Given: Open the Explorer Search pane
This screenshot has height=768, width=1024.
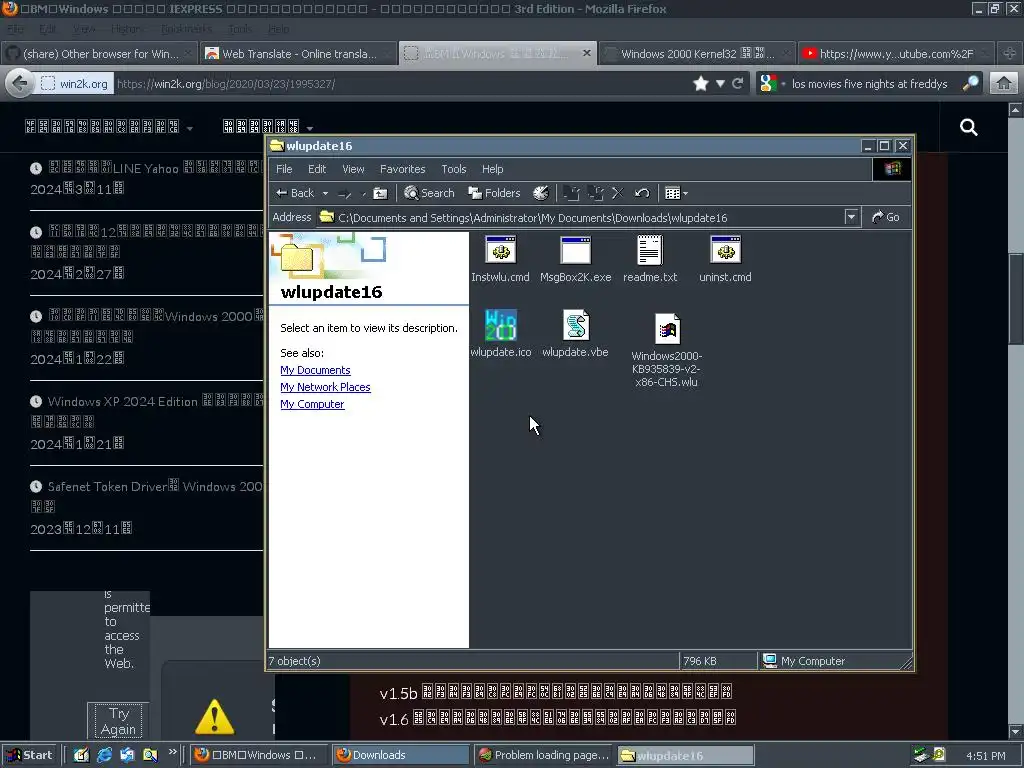Looking at the screenshot, I should pyautogui.click(x=429, y=193).
